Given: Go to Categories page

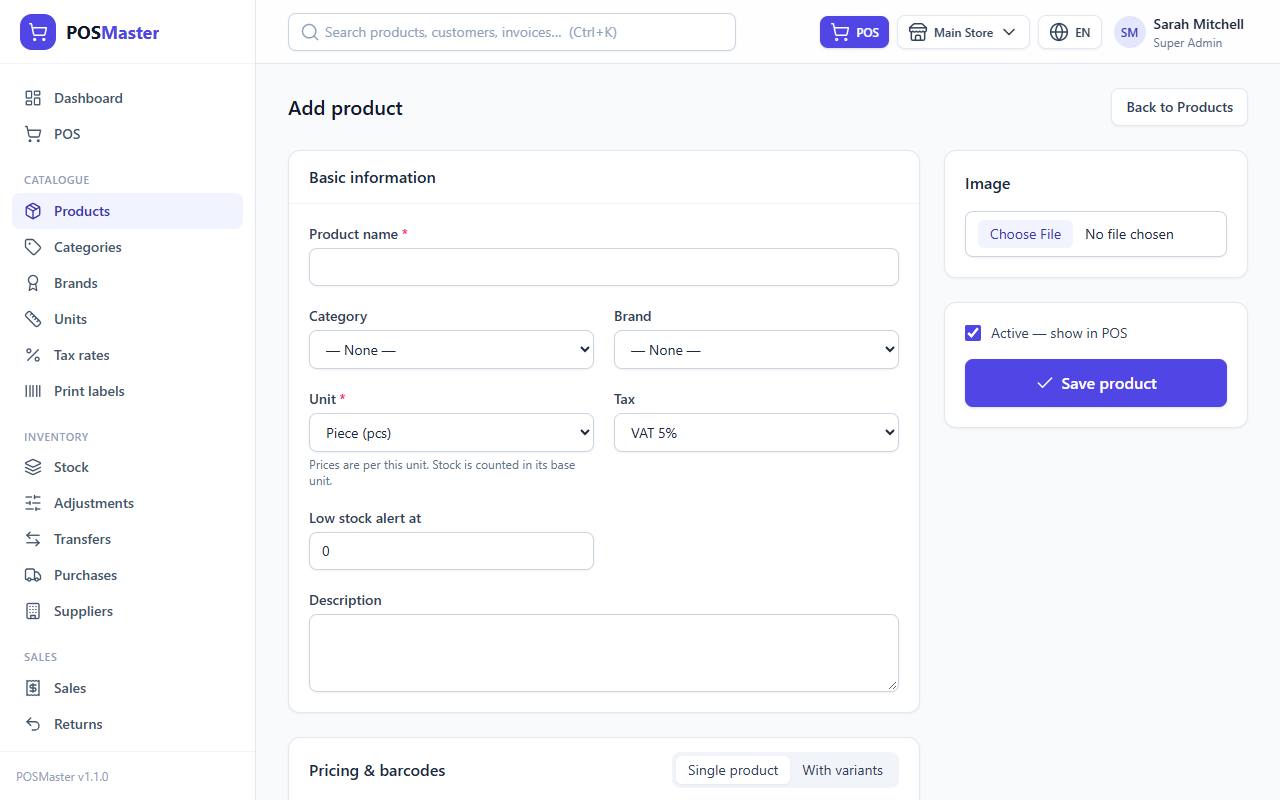Looking at the screenshot, I should click(127, 247).
